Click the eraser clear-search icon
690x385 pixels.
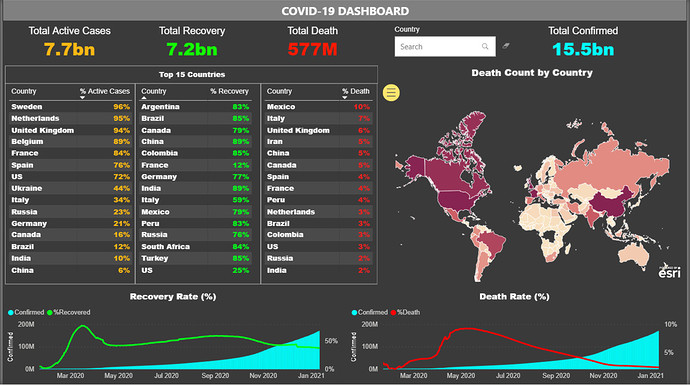[506, 45]
